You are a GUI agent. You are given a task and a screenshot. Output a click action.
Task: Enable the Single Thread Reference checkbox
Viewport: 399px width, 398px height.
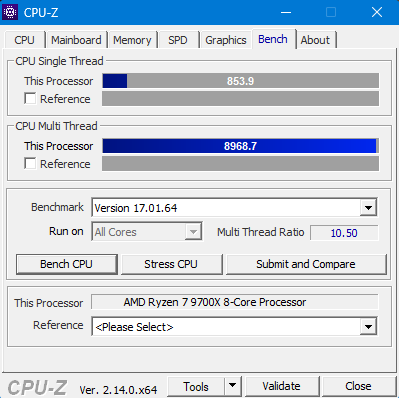(30, 99)
